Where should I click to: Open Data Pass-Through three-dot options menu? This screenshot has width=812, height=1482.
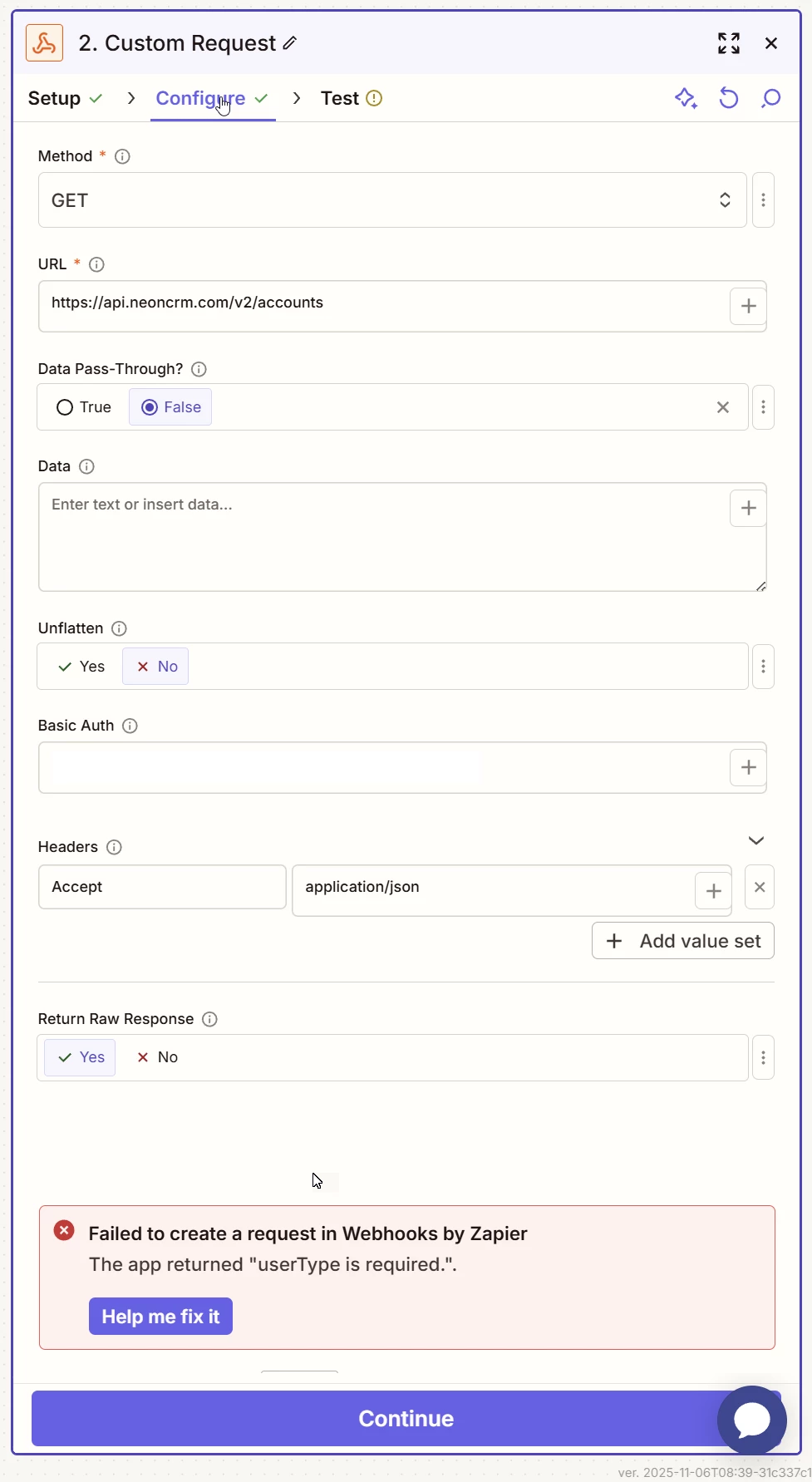coord(763,407)
